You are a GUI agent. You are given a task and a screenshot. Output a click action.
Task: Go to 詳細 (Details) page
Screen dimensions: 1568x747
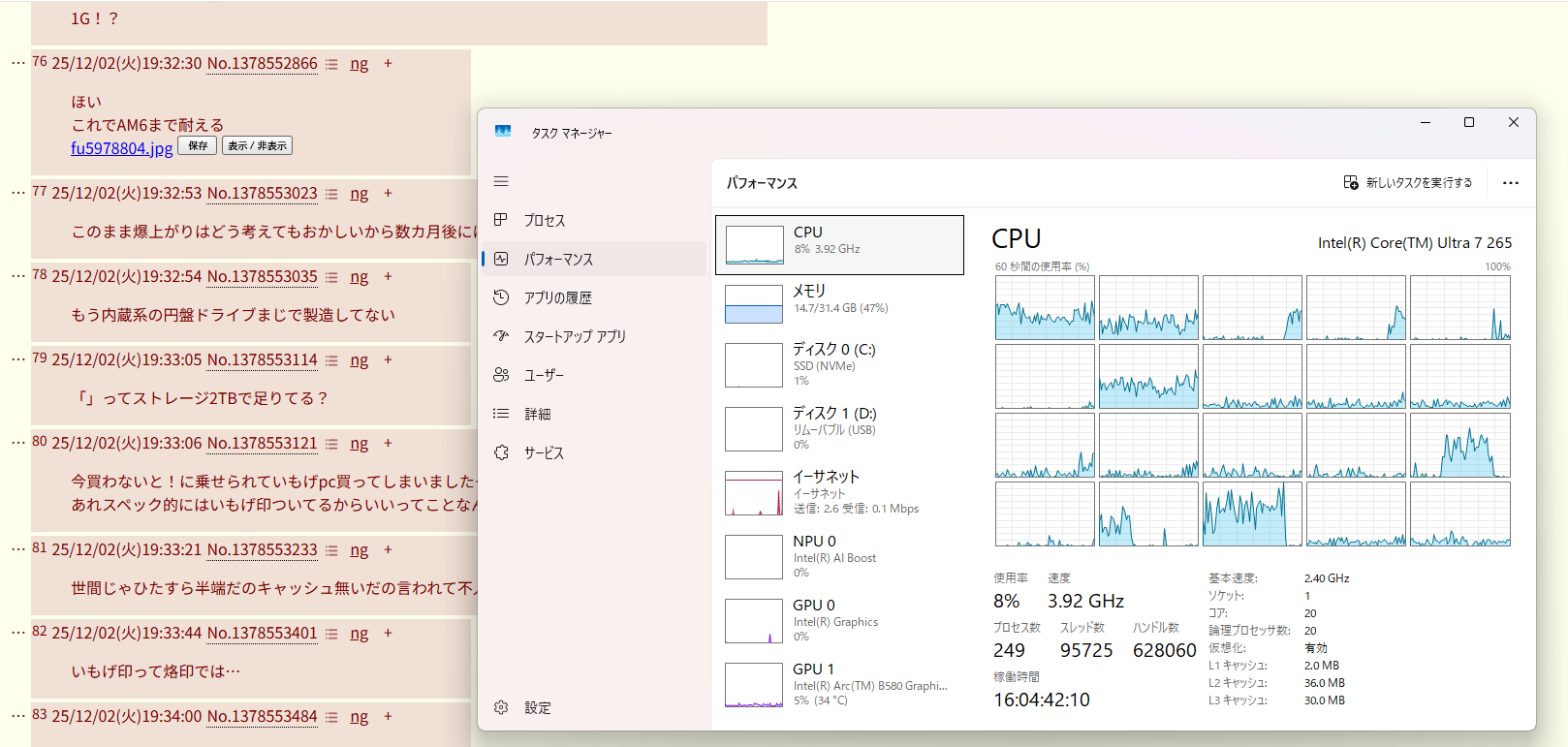pos(537,414)
